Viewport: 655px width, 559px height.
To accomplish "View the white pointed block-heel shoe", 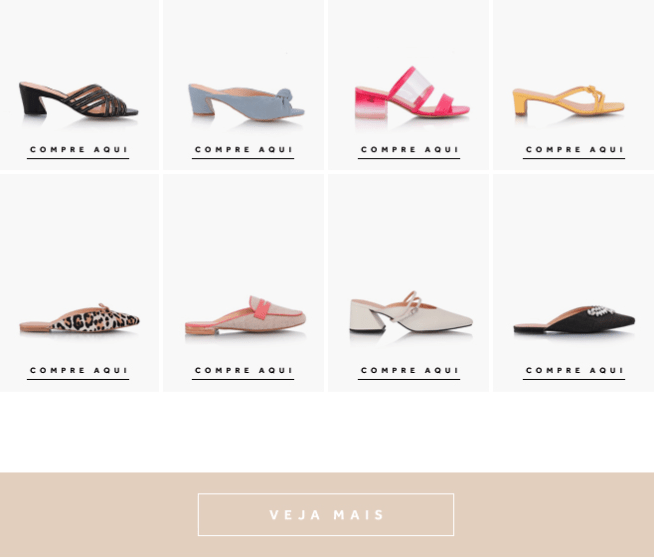I will (x=411, y=312).
